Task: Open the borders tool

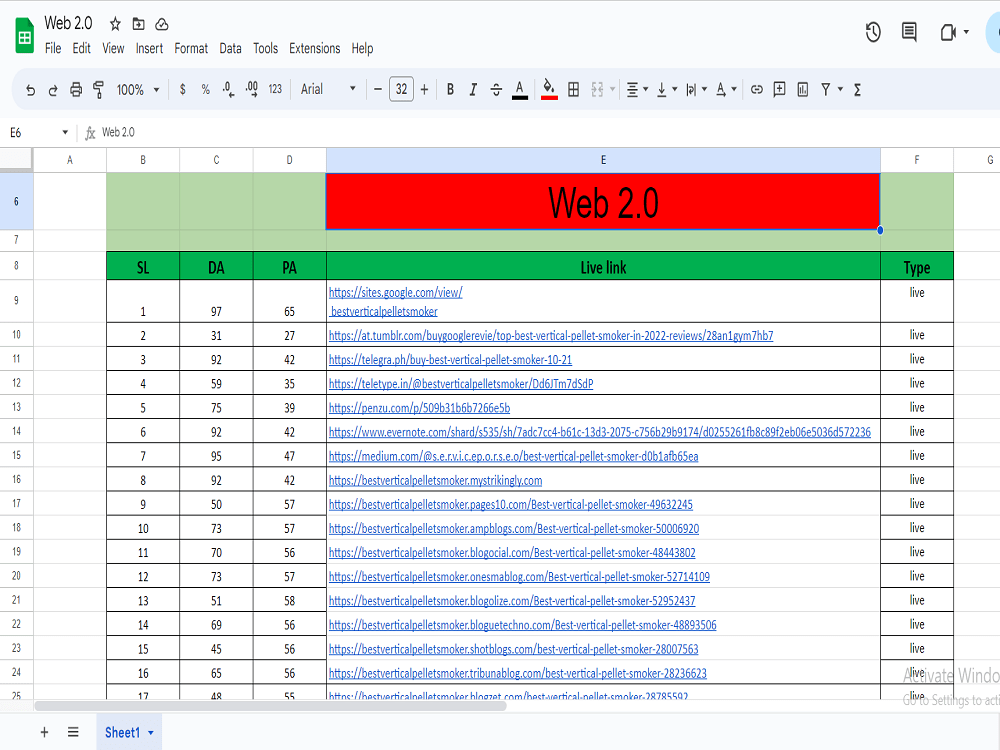Action: [573, 90]
